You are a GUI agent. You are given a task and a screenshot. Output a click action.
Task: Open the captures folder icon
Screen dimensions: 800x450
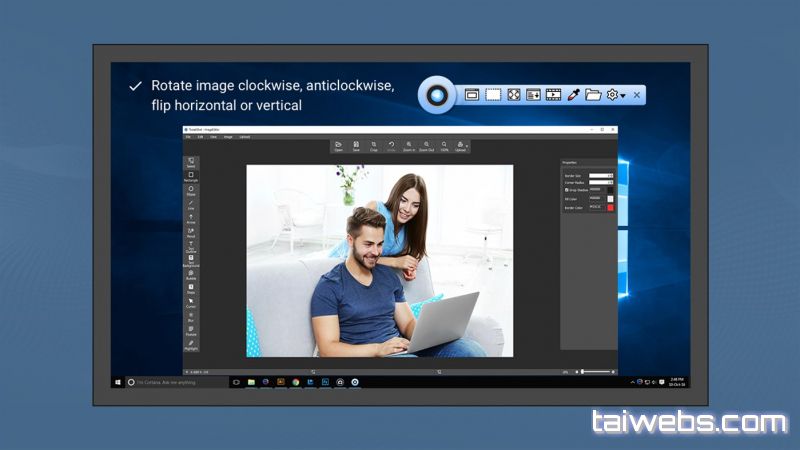pyautogui.click(x=593, y=95)
